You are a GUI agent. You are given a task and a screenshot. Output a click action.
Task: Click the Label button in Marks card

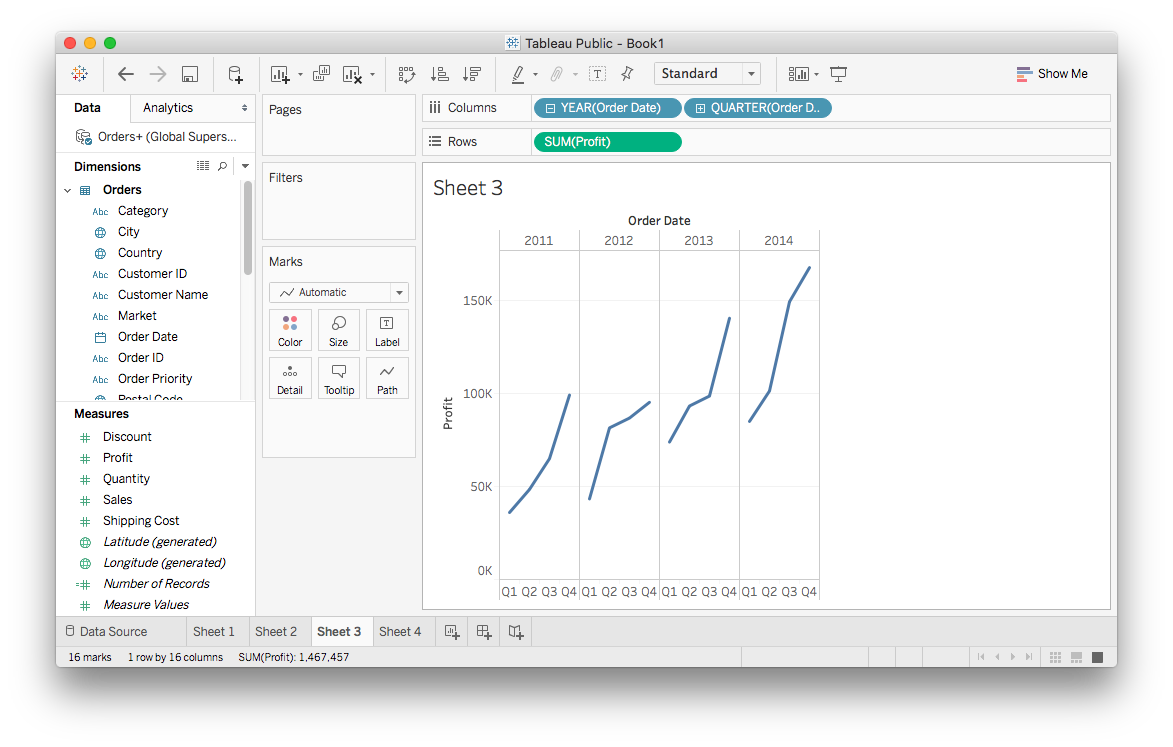tap(387, 330)
